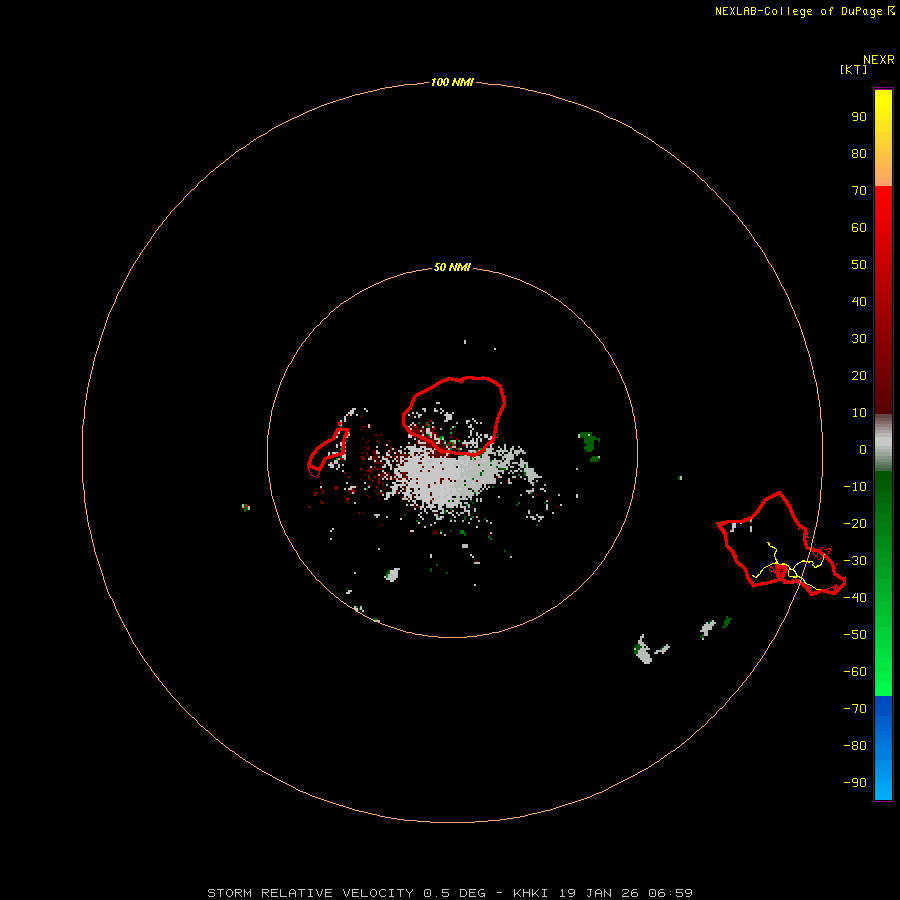Click the NEXR label above the color scale
Screen dimensions: 900x900
tap(879, 60)
